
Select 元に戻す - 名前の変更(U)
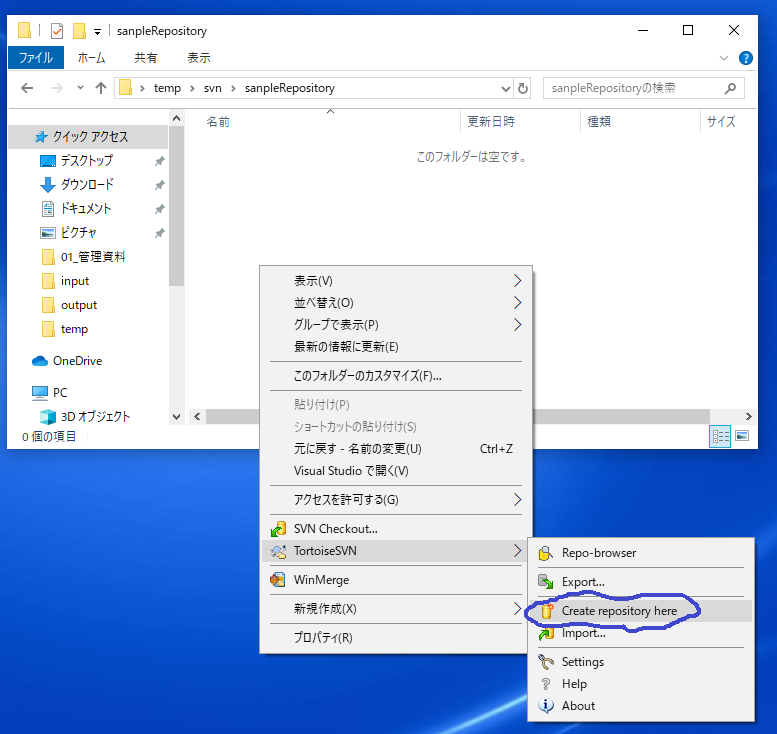[396, 449]
